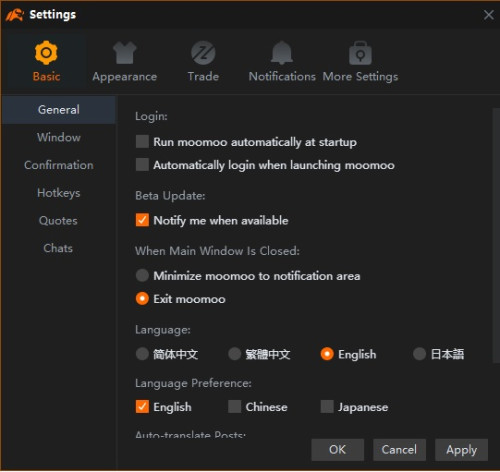The height and width of the screenshot is (472, 500).
Task: Enable Automatically login when launching moomoo
Action: tap(142, 165)
